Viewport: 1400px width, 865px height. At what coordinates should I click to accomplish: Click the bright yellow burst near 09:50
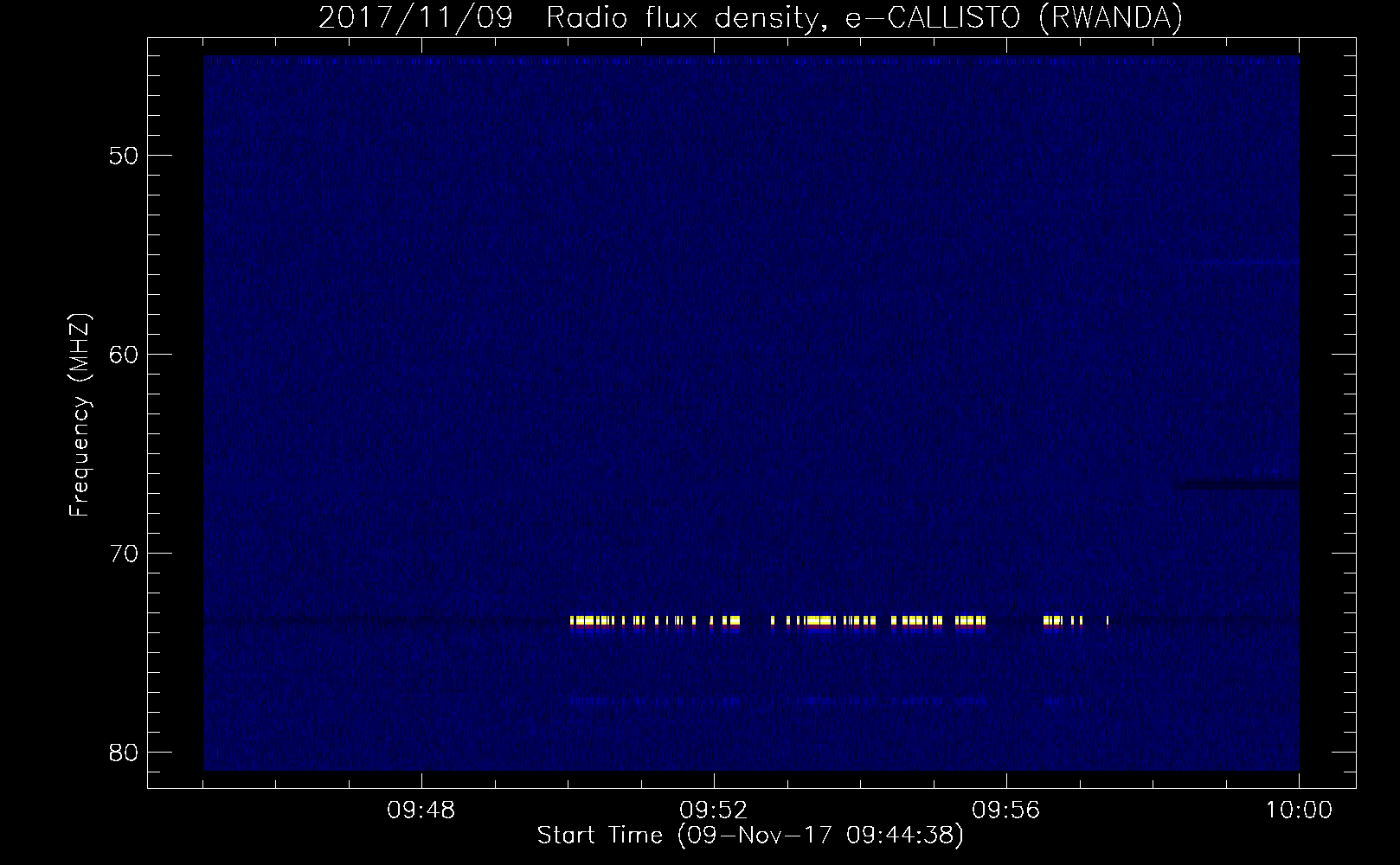(x=588, y=620)
